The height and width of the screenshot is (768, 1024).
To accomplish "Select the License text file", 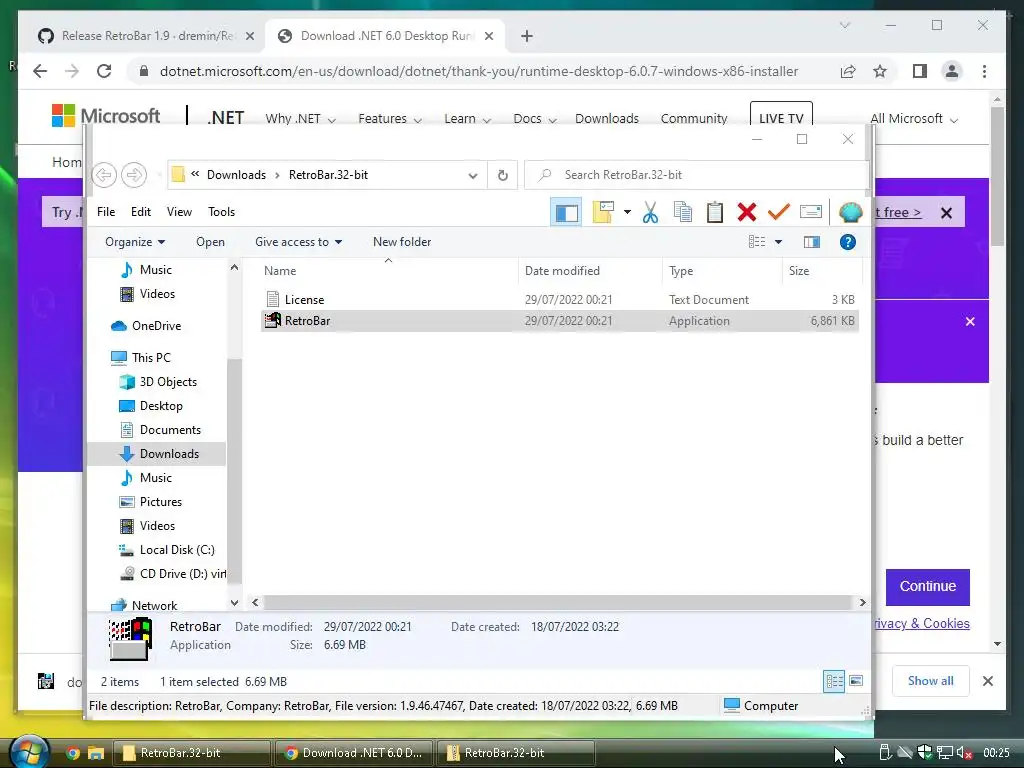I will click(560, 300).
